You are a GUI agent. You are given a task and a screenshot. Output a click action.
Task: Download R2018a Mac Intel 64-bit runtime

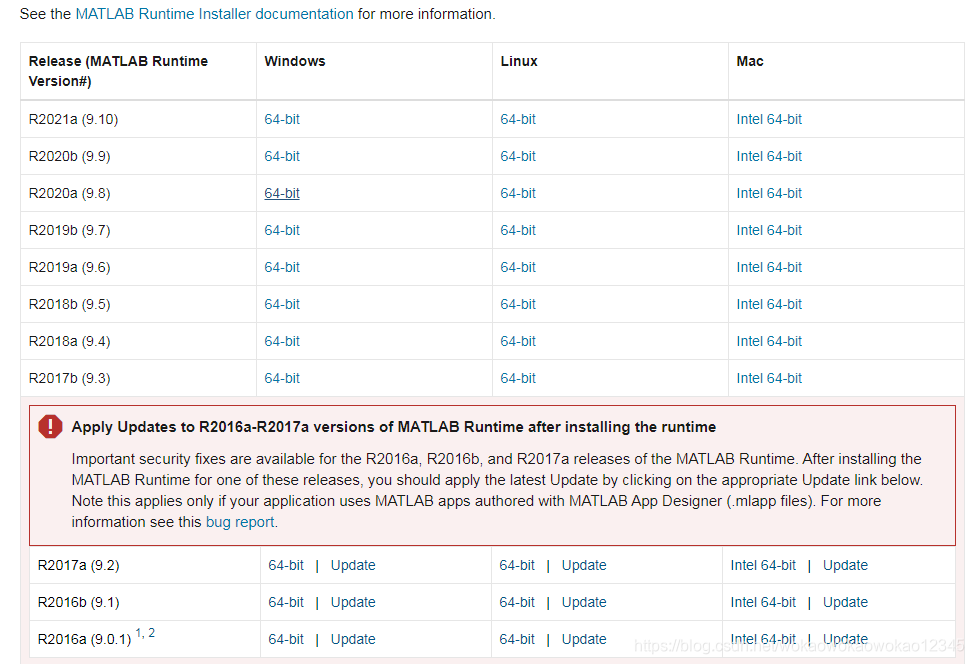769,341
